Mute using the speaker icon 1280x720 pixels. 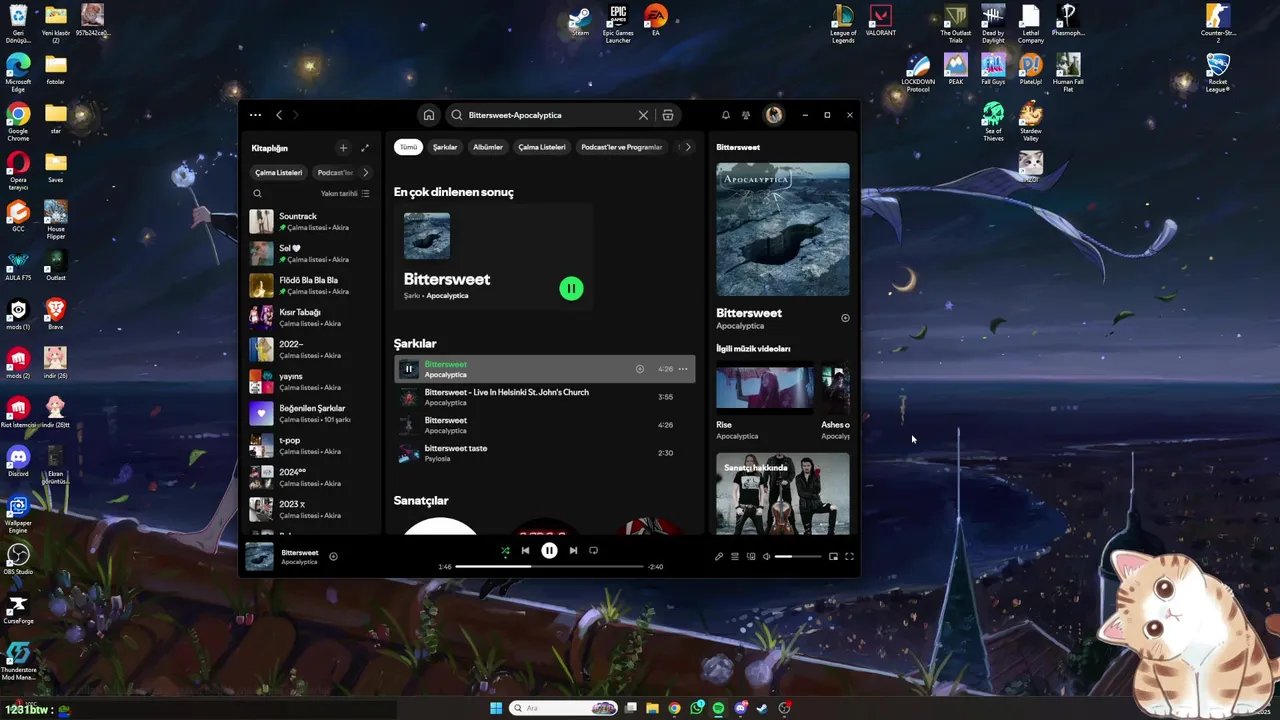(767, 556)
